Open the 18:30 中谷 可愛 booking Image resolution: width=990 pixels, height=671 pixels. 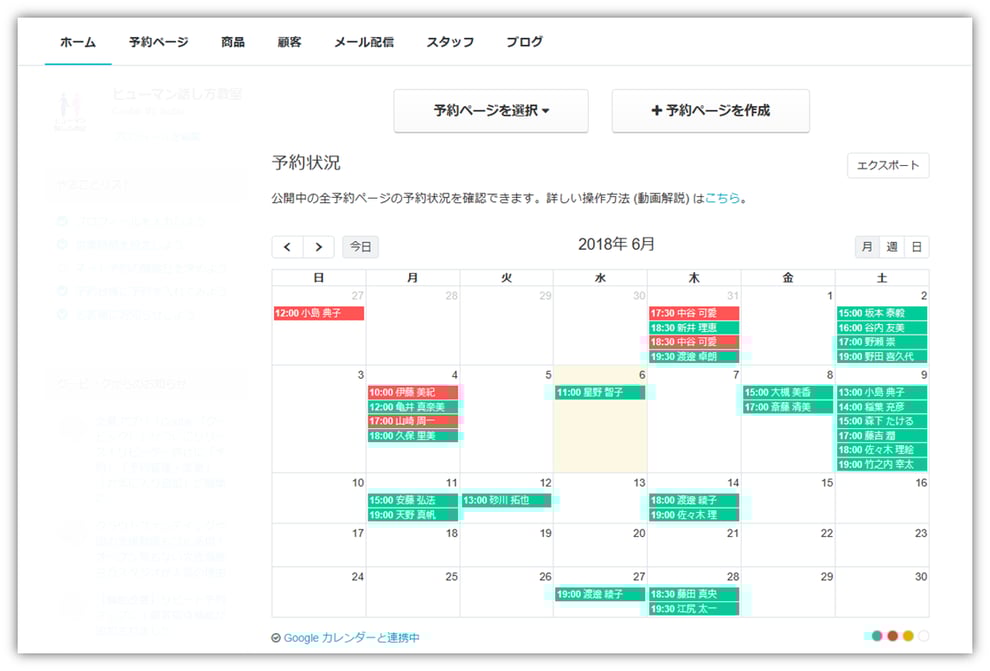coord(694,341)
